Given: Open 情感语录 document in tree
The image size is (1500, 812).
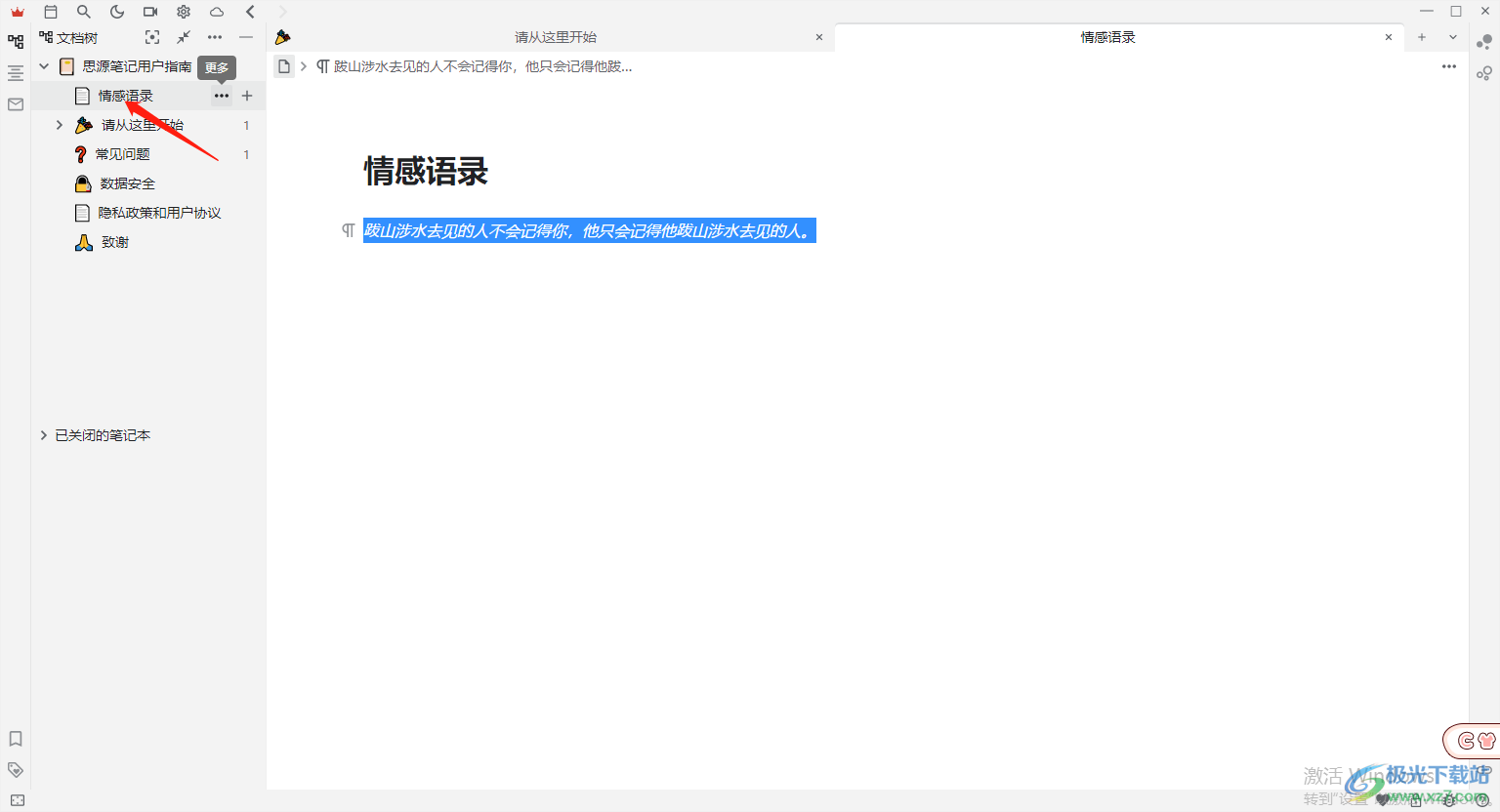Looking at the screenshot, I should 126,96.
